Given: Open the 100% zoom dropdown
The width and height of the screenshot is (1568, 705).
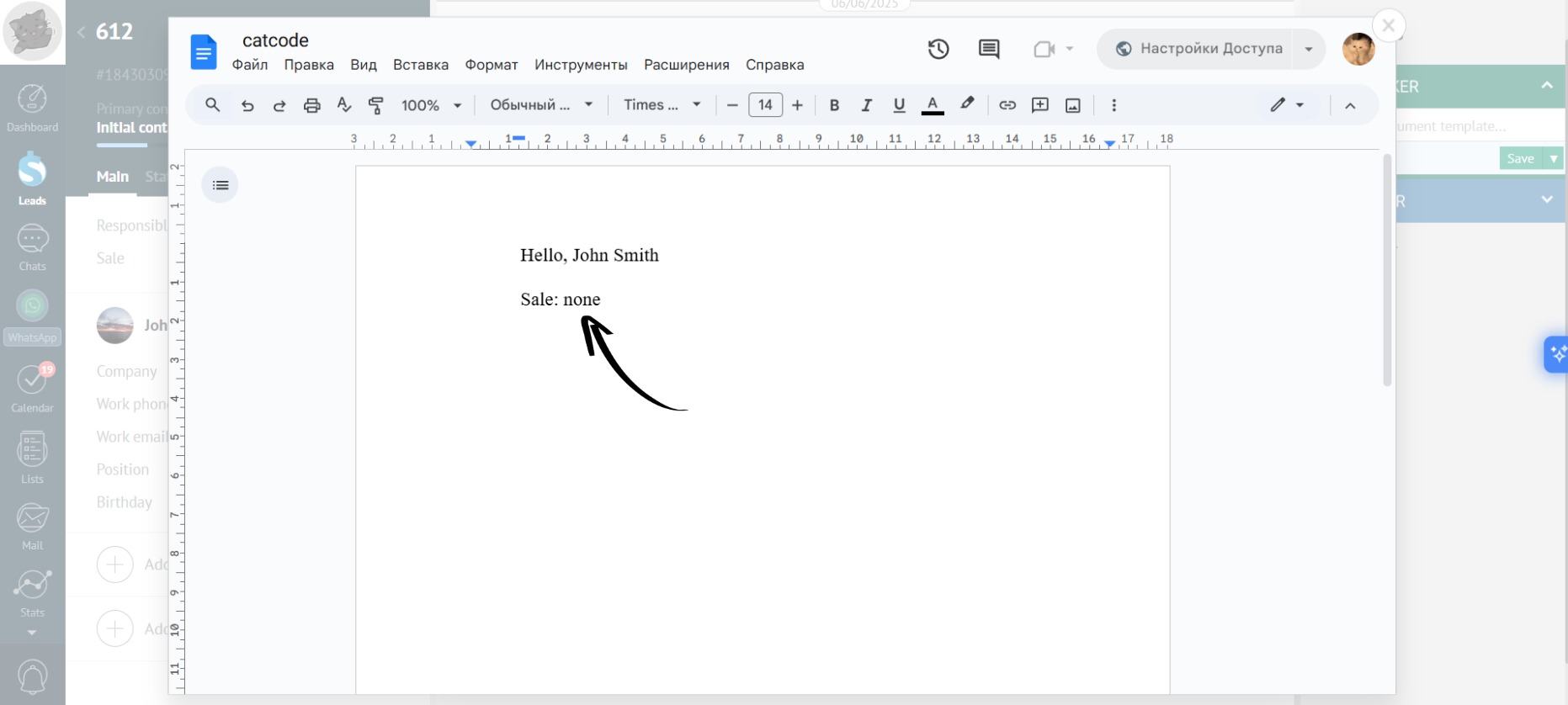Looking at the screenshot, I should pos(431,105).
